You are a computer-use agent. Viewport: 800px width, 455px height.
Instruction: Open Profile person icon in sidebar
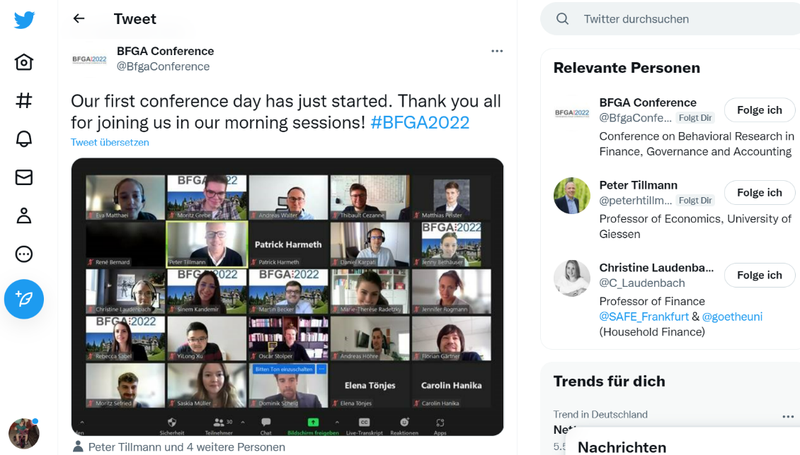tap(24, 216)
